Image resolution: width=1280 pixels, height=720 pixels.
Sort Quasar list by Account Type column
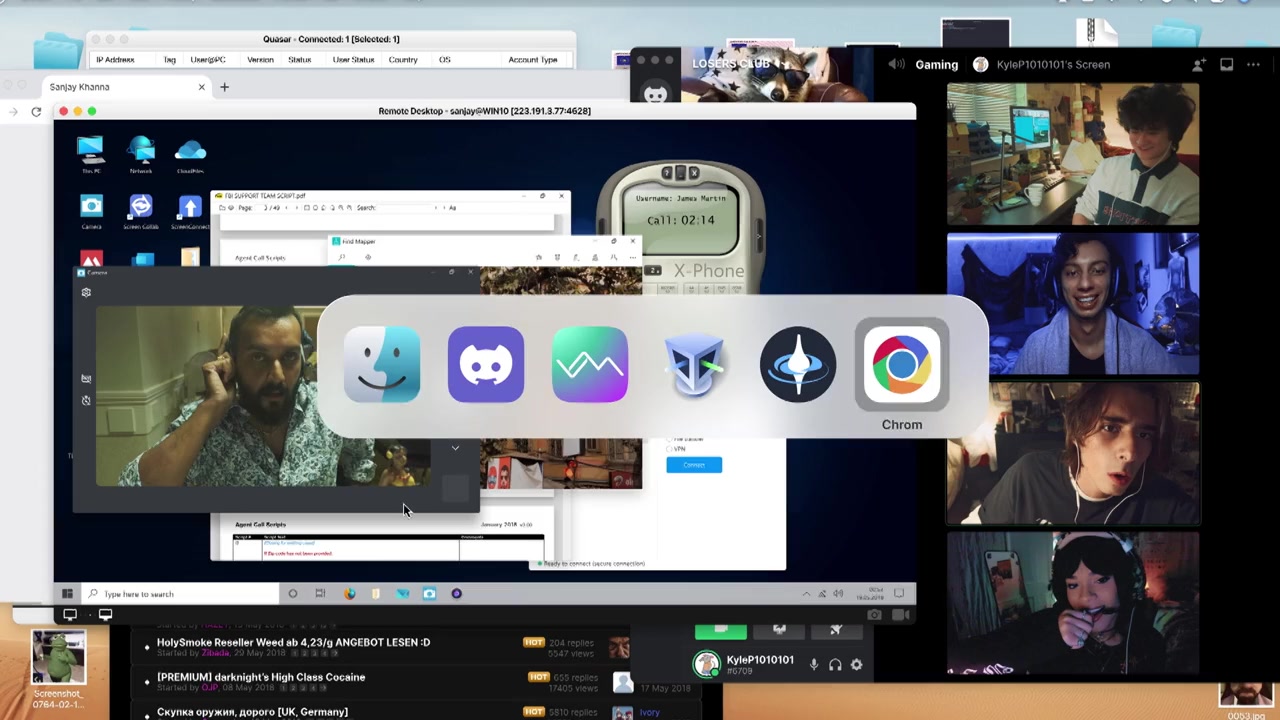(532, 60)
